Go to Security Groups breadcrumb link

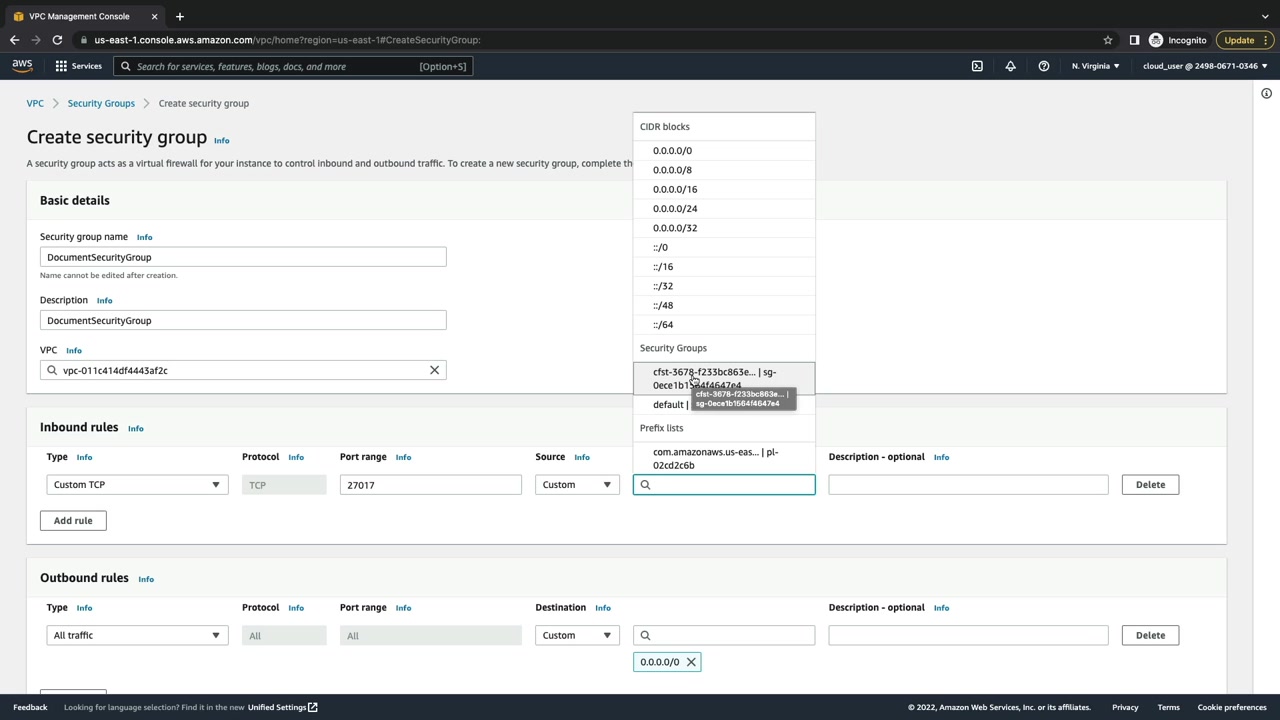click(101, 103)
